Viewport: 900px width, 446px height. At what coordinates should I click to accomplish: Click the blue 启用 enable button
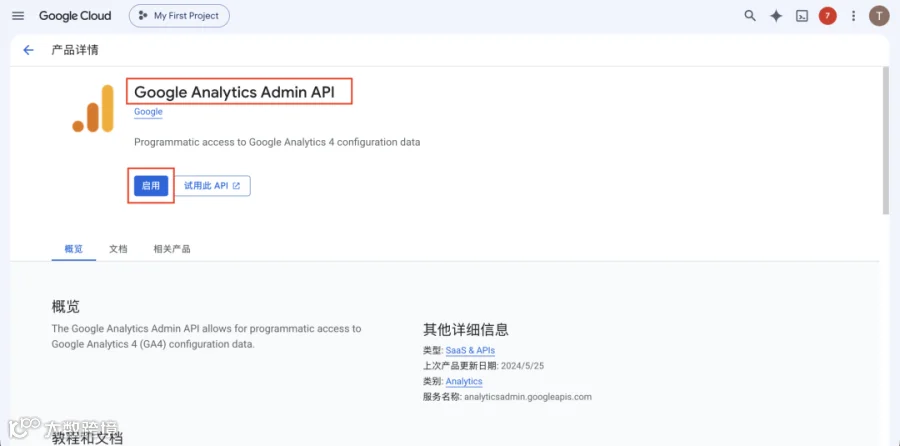coord(151,186)
